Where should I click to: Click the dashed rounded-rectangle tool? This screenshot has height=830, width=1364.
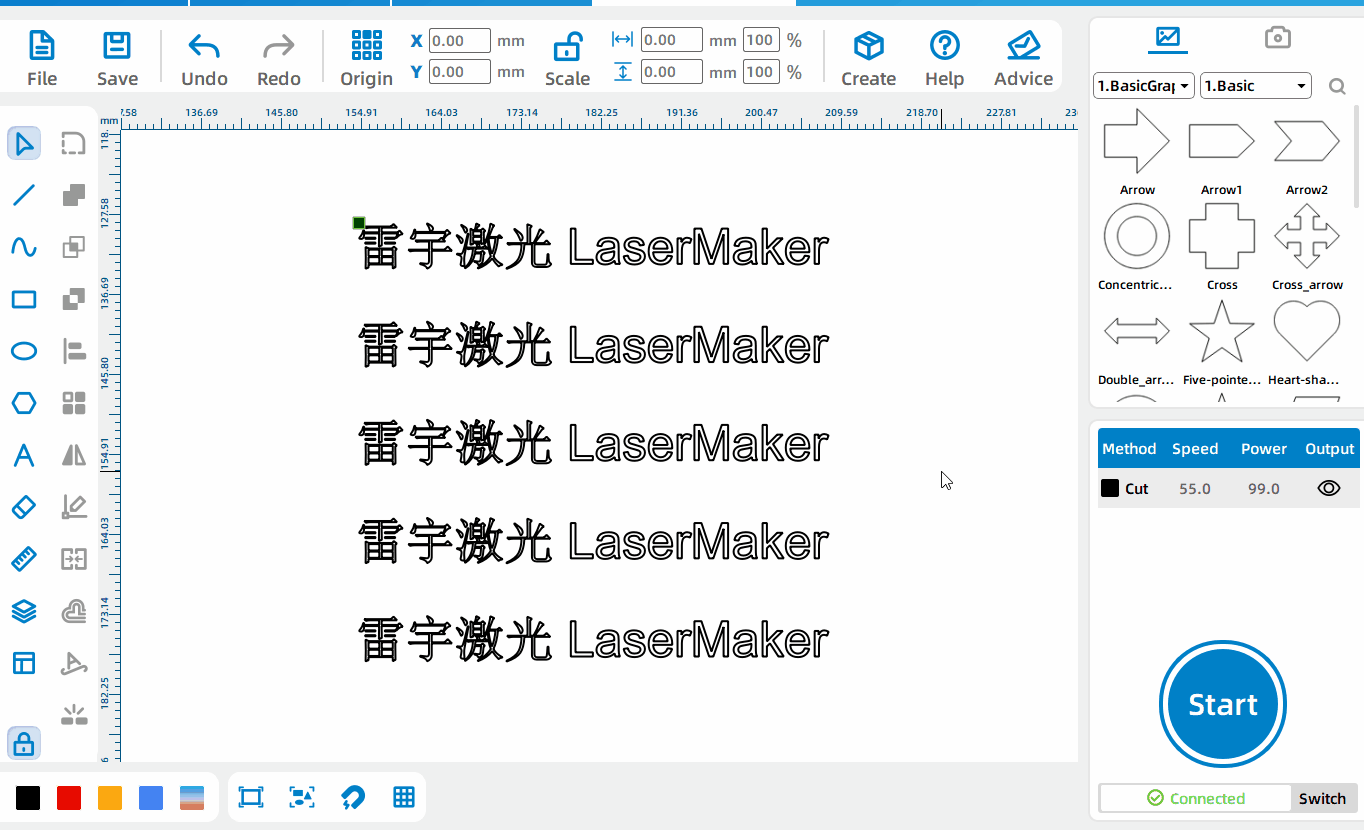click(73, 143)
